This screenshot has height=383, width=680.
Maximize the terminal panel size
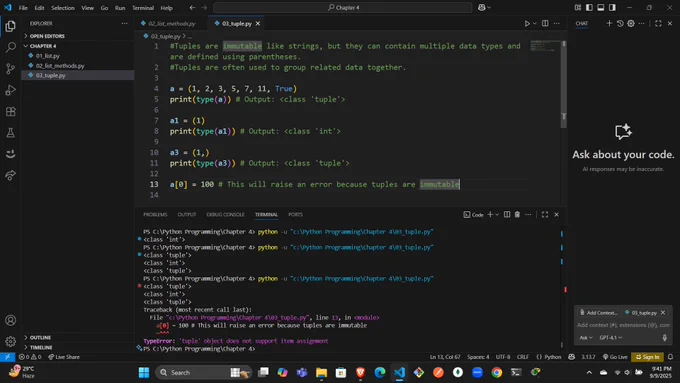(545, 214)
